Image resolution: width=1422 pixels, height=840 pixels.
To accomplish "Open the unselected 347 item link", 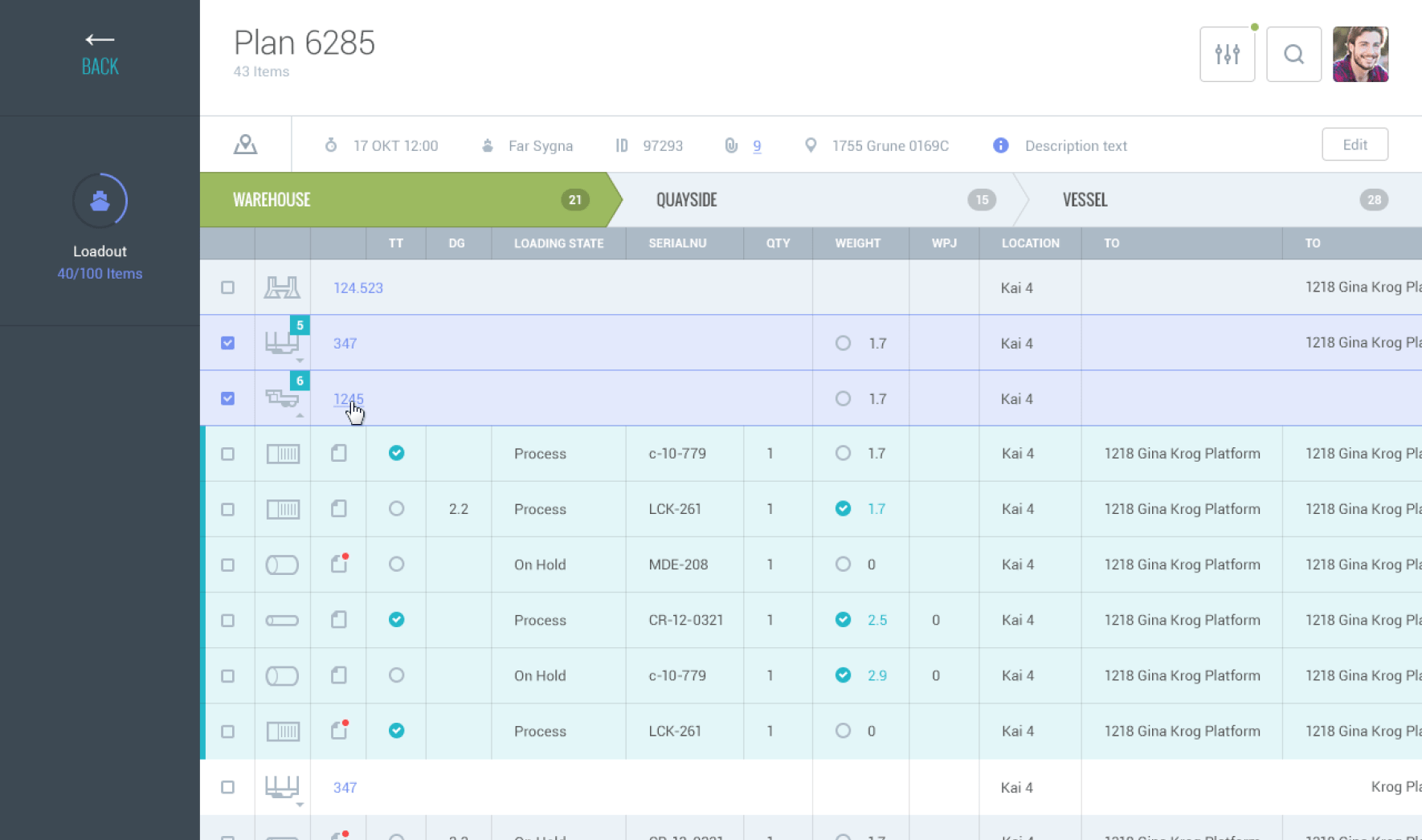I will click(x=345, y=788).
